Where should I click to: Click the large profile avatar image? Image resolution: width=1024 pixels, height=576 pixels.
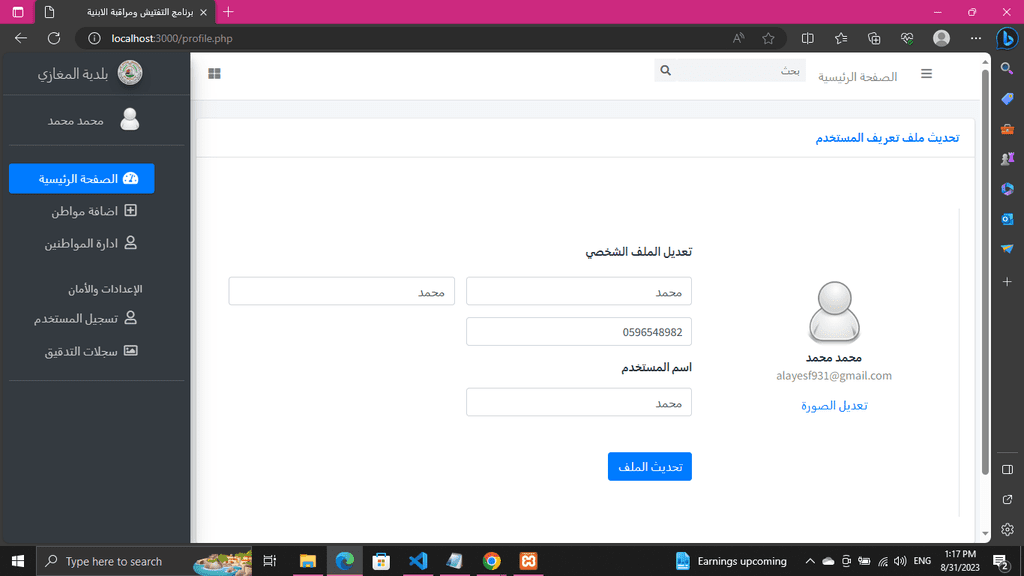click(834, 312)
